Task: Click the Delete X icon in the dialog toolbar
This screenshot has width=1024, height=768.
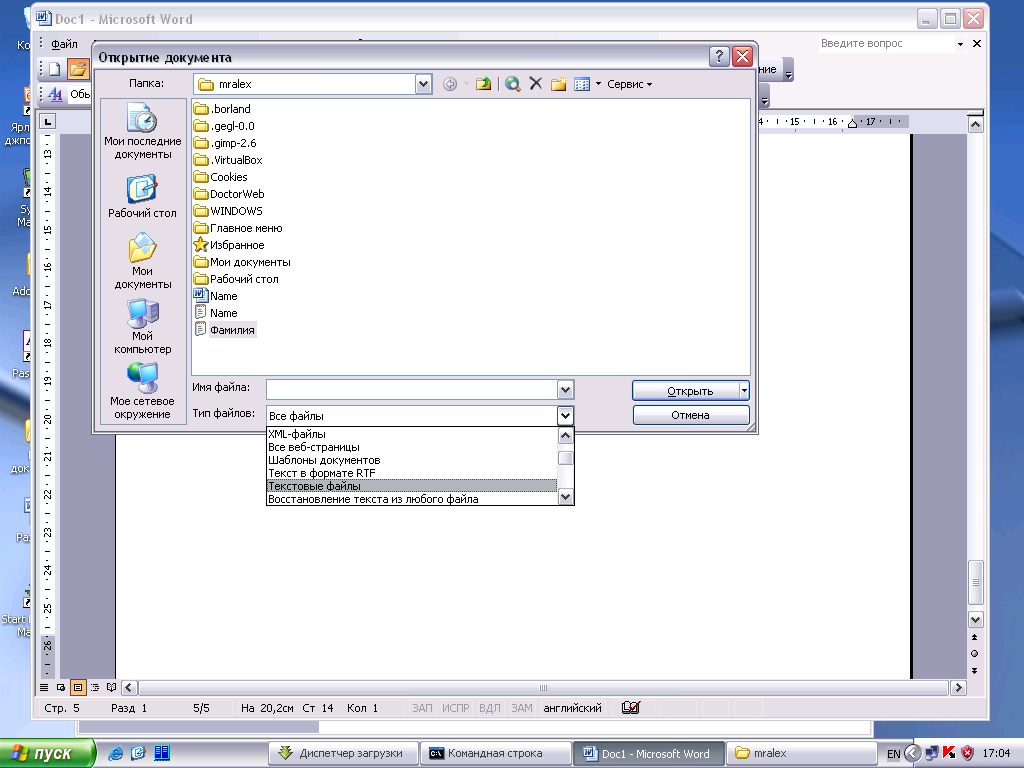Action: [536, 84]
